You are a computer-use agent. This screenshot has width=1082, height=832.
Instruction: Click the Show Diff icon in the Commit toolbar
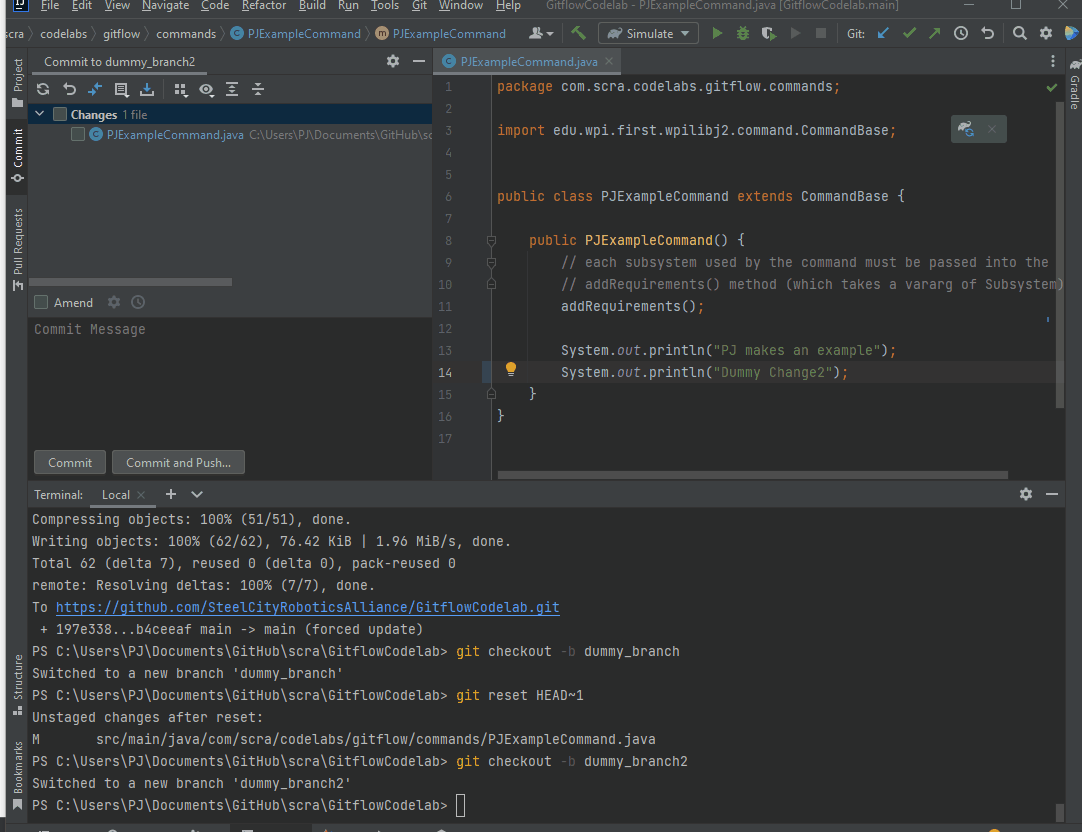click(95, 89)
